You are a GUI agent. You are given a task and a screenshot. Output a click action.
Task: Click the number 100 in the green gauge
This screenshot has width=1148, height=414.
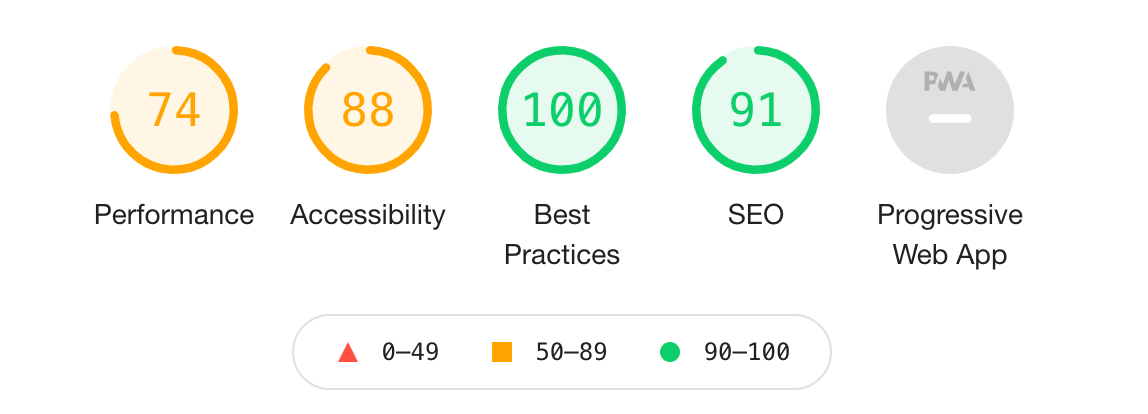click(x=562, y=110)
